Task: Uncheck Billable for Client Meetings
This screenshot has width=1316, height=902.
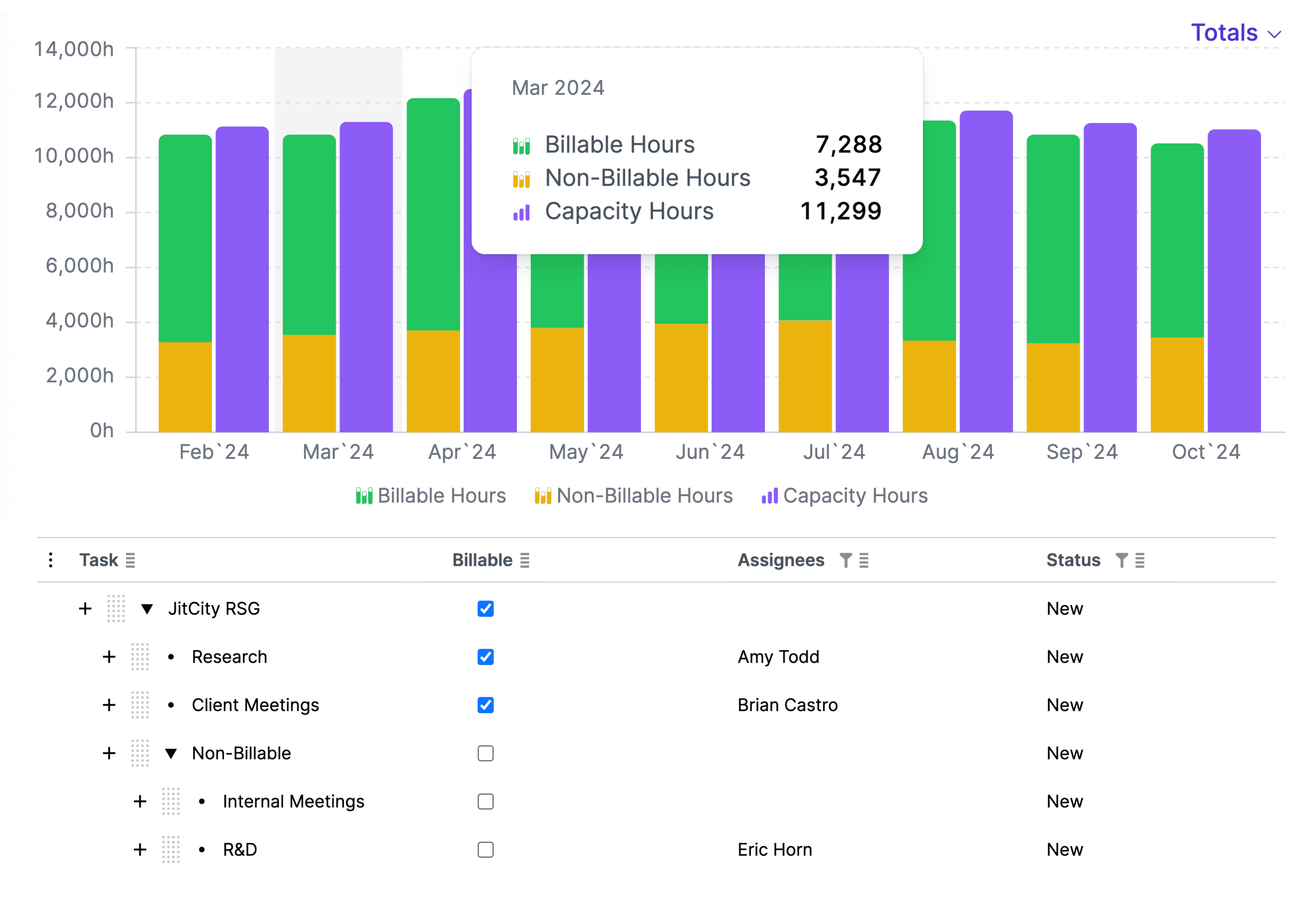Action: tap(485, 705)
